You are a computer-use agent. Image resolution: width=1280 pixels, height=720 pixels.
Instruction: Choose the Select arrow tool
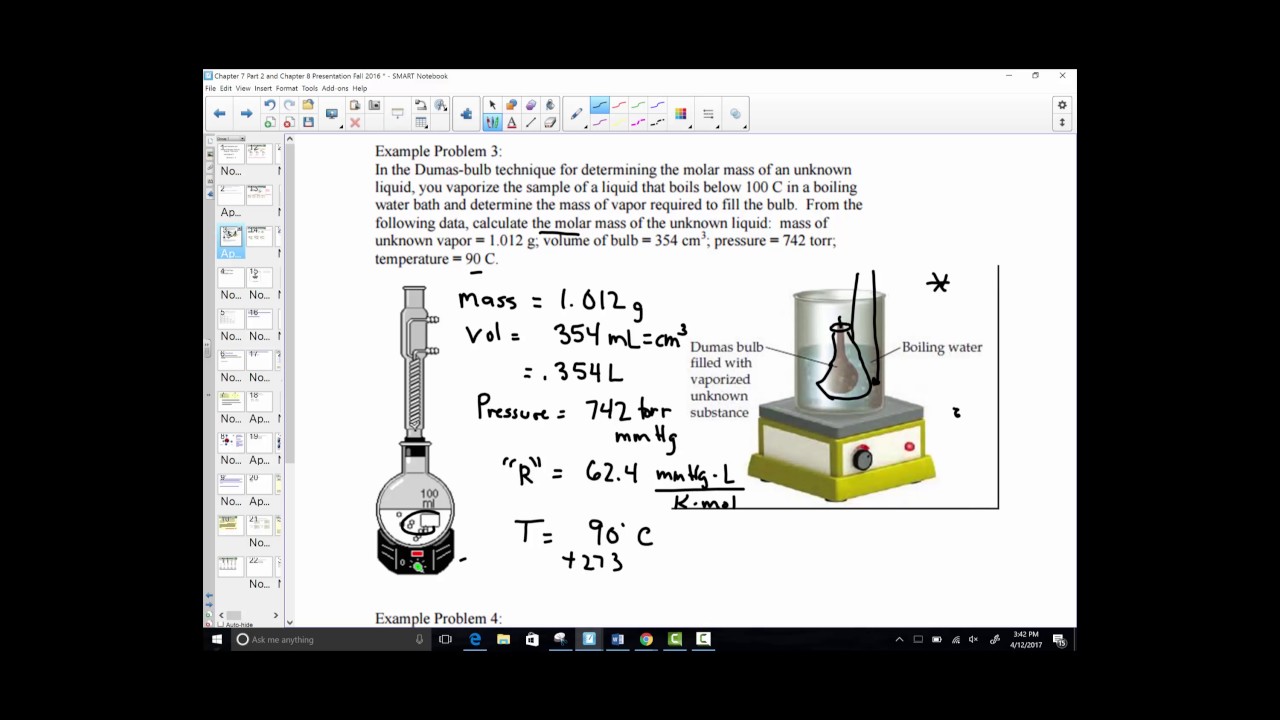tap(492, 104)
